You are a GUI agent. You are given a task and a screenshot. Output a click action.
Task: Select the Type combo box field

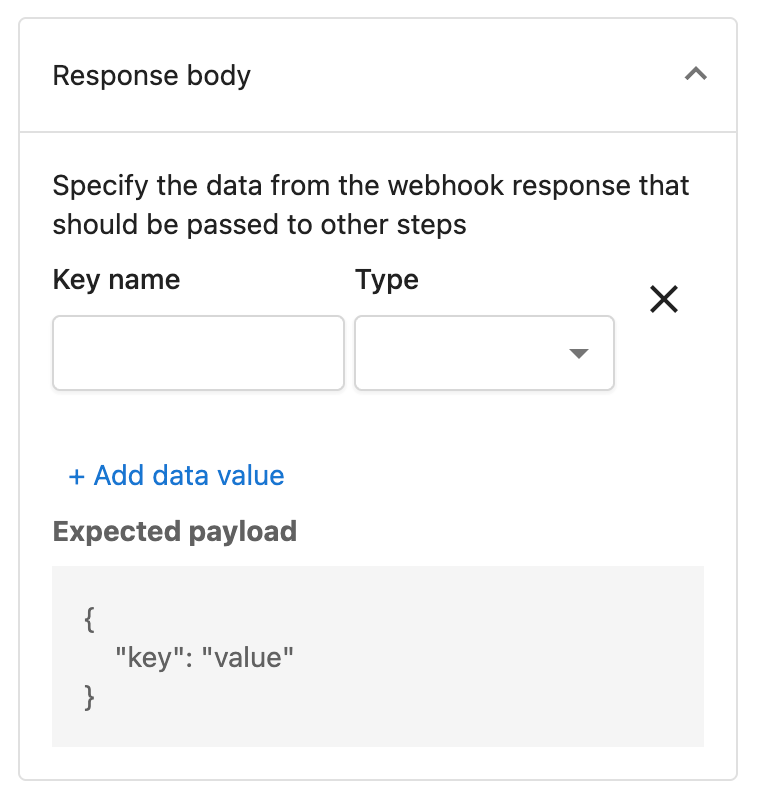[x=484, y=353]
